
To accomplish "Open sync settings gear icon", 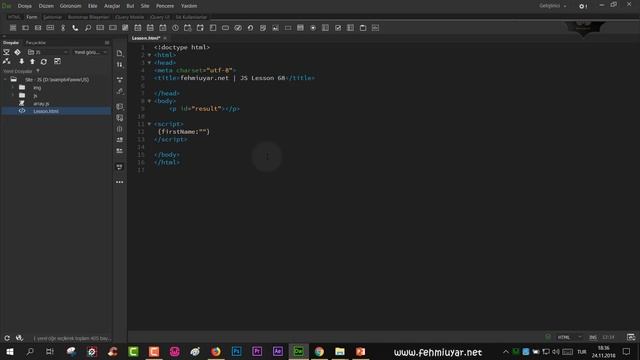I will coord(582,6).
